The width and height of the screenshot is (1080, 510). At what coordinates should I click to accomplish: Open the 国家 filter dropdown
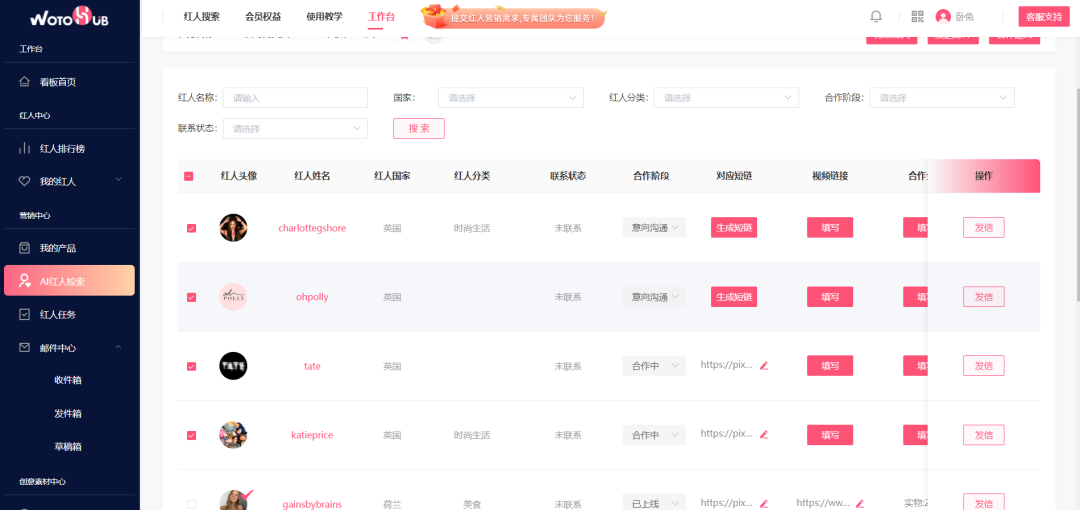pos(510,98)
